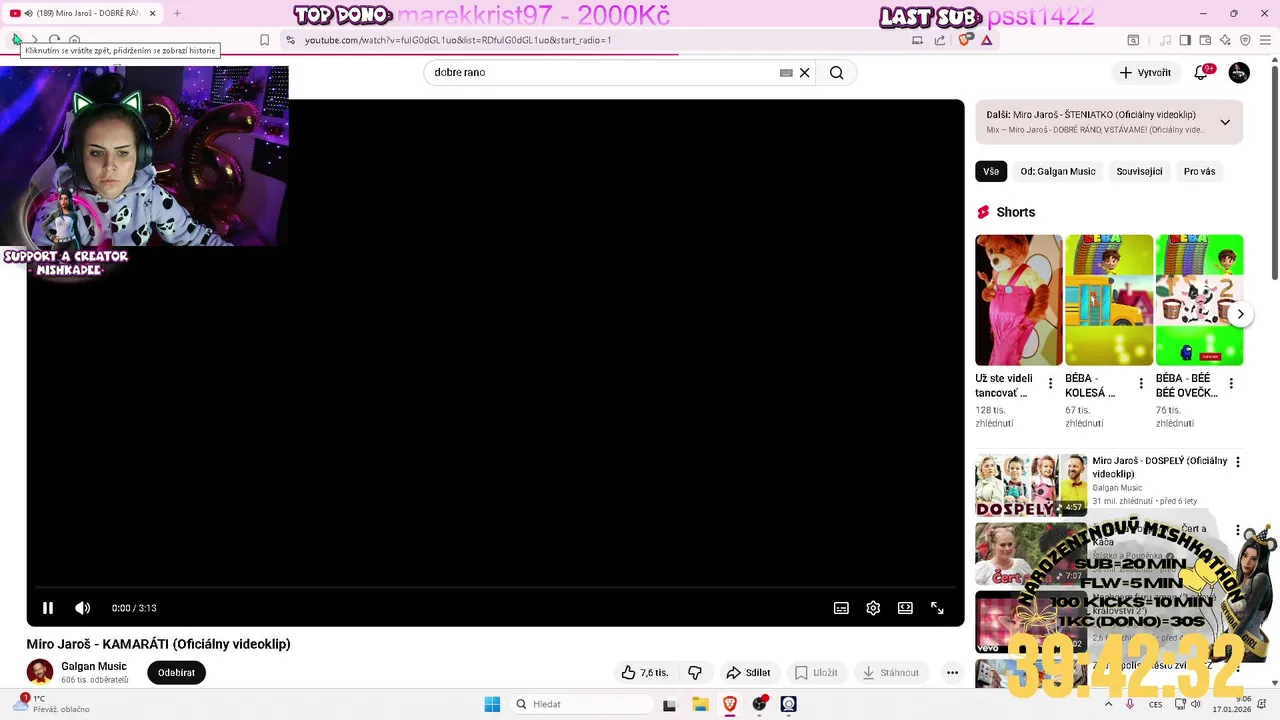
Task: Open the 'BÉBA - BÉÉ BÉÉ OVEČK' Short thumbnail
Action: tap(1199, 300)
